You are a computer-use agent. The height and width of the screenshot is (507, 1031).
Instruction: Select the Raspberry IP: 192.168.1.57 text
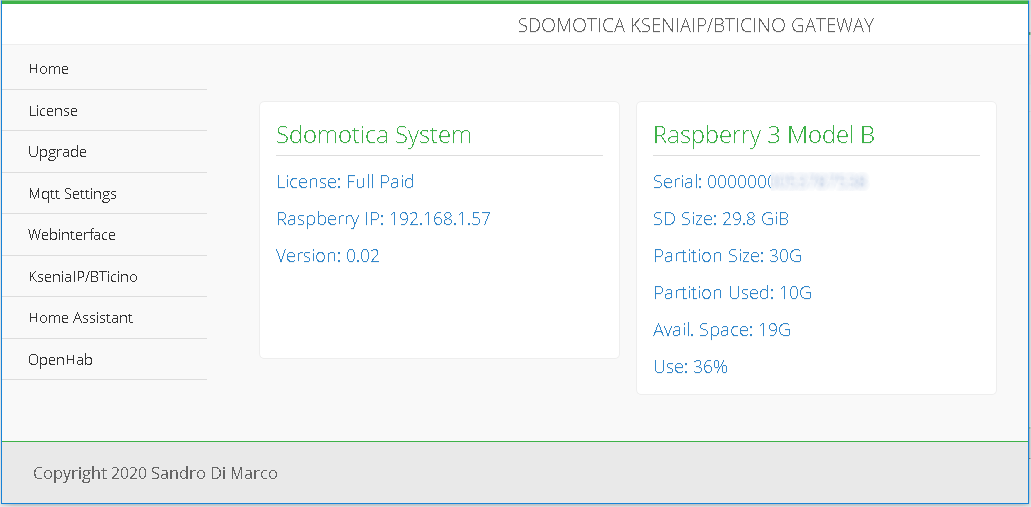(x=383, y=219)
